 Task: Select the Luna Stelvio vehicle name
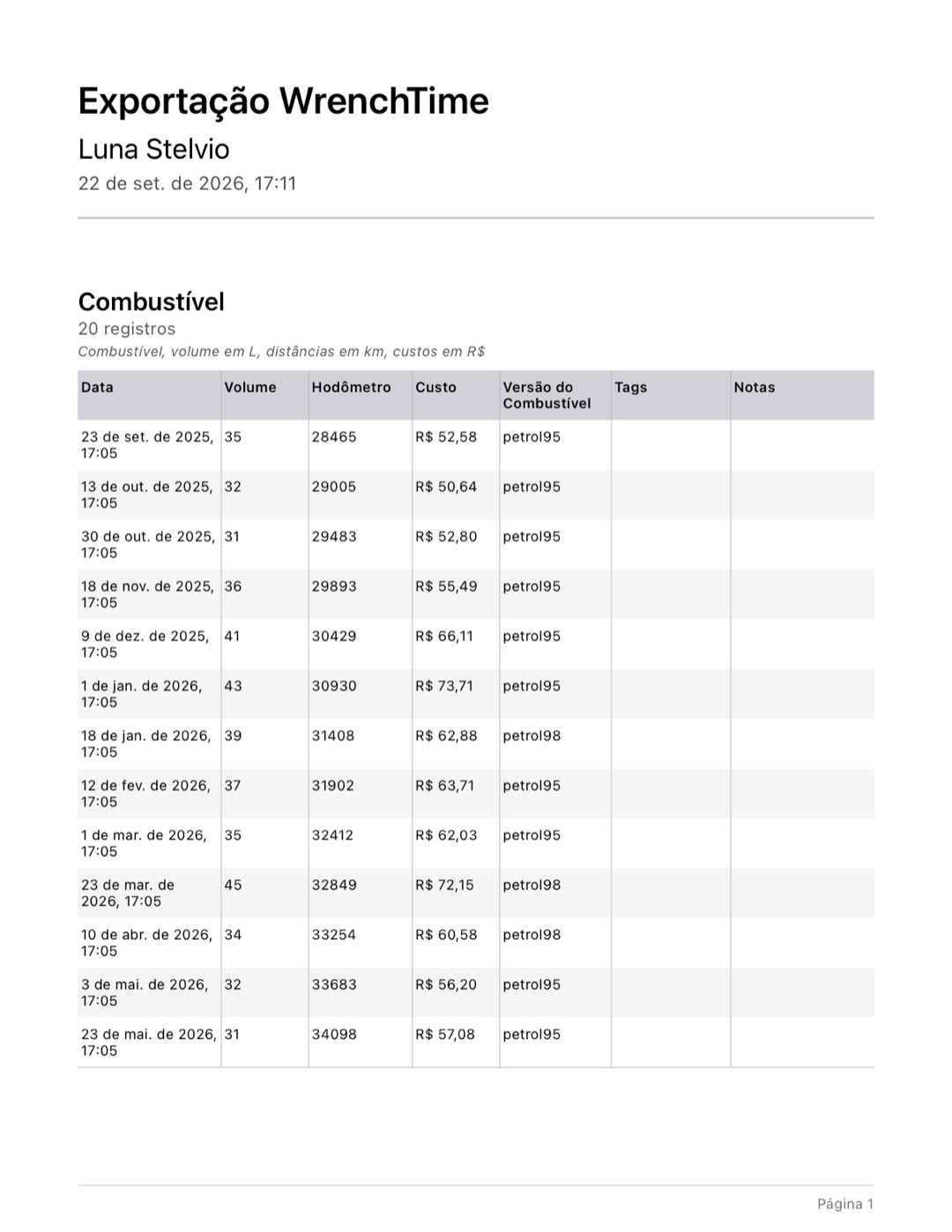154,149
